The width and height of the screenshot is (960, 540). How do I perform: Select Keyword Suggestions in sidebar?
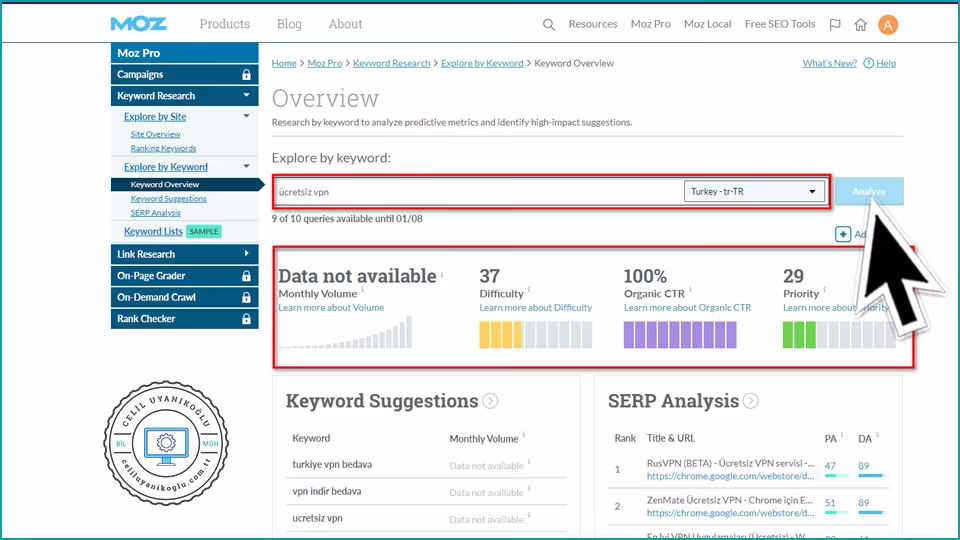point(168,199)
